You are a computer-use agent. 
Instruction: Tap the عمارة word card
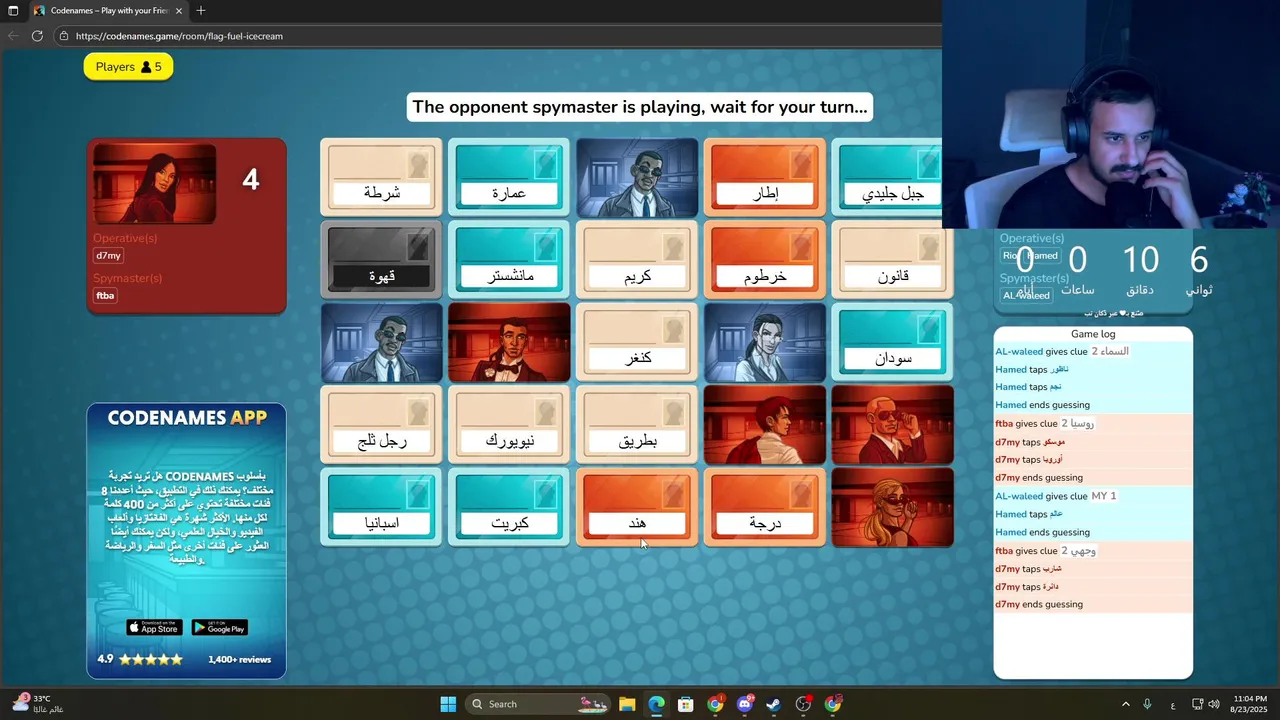509,177
